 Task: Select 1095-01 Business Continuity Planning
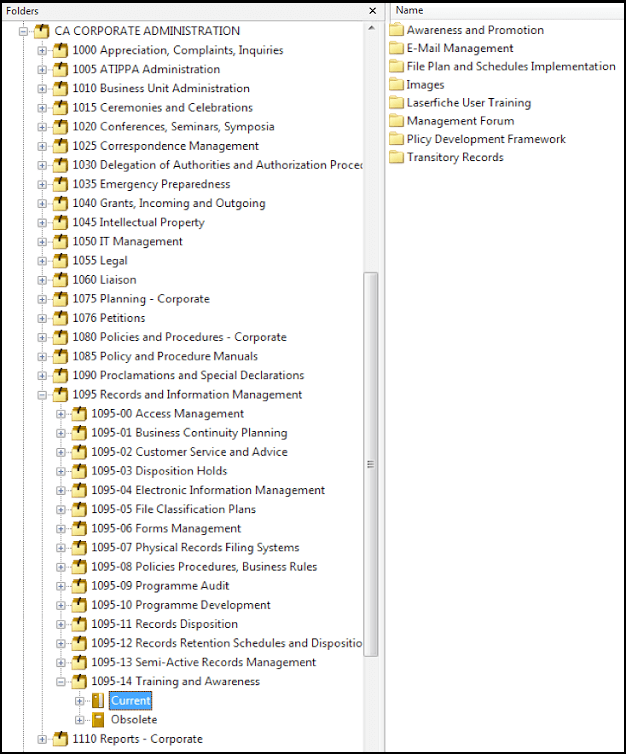click(189, 433)
